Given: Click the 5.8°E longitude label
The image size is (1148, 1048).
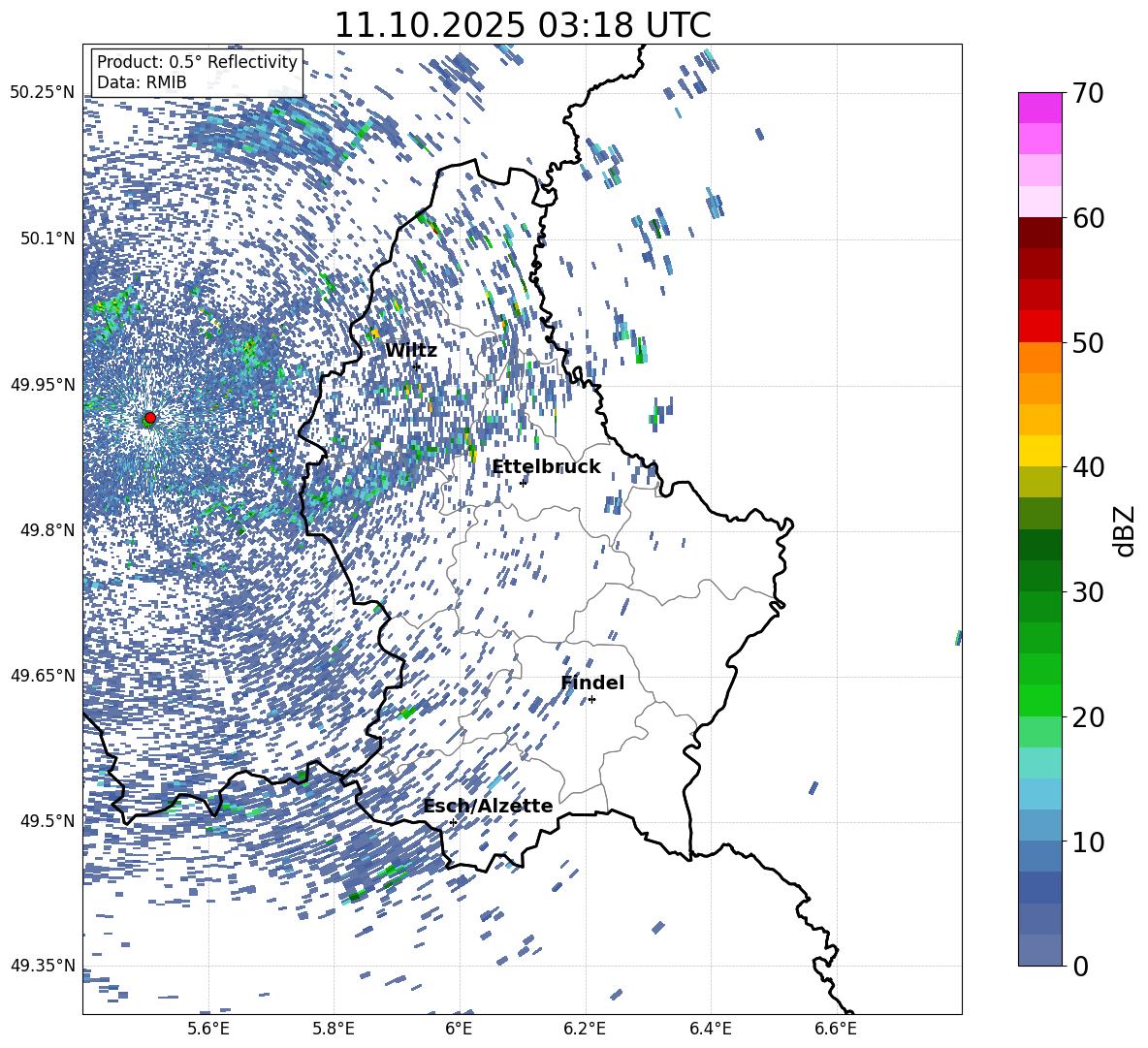Looking at the screenshot, I should pos(334,1029).
